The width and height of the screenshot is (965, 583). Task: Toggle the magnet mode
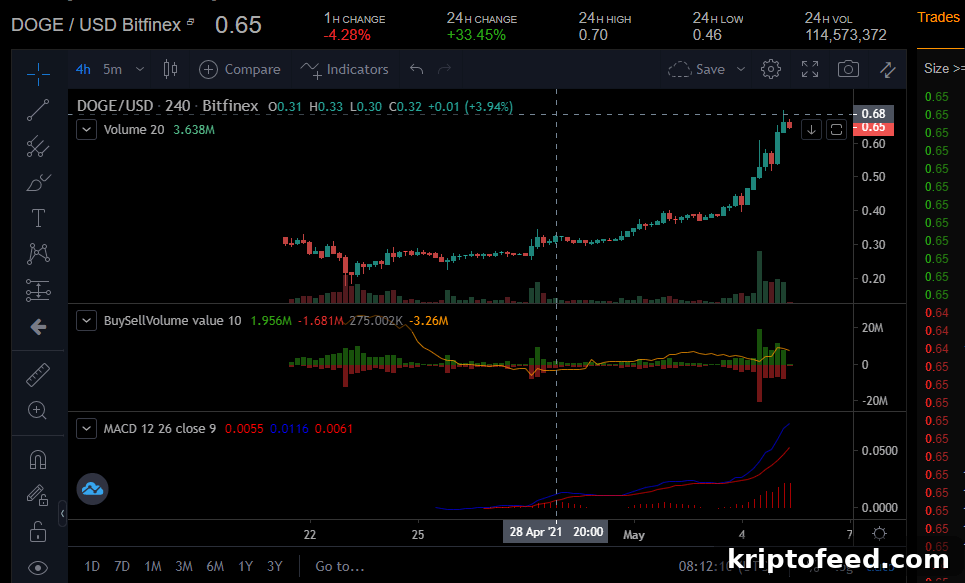pos(38,459)
